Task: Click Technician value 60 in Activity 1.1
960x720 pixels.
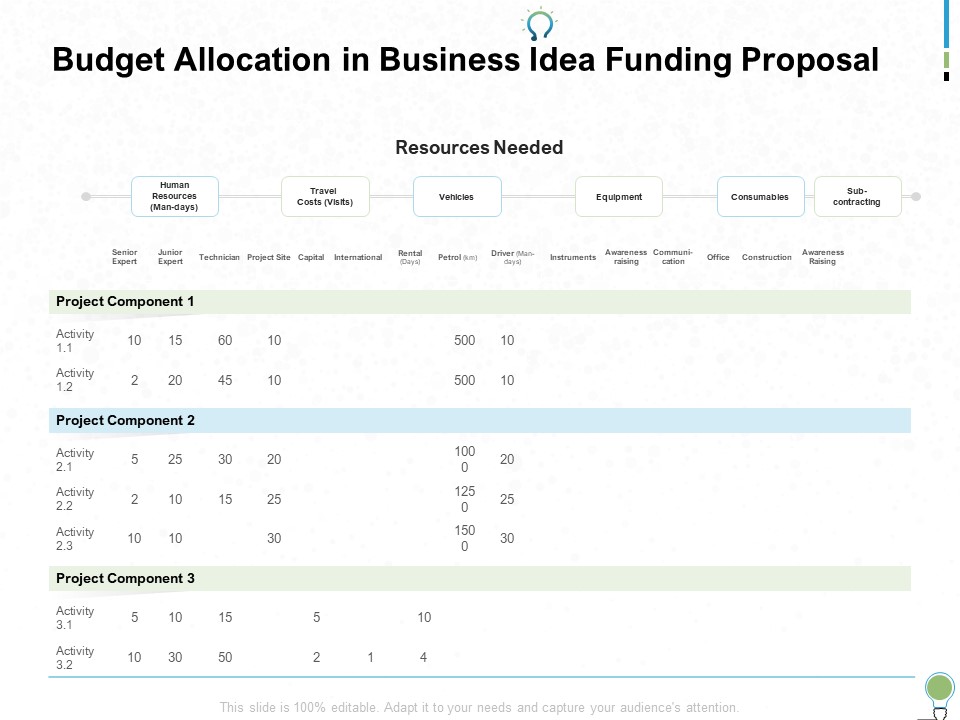Action: tap(225, 340)
